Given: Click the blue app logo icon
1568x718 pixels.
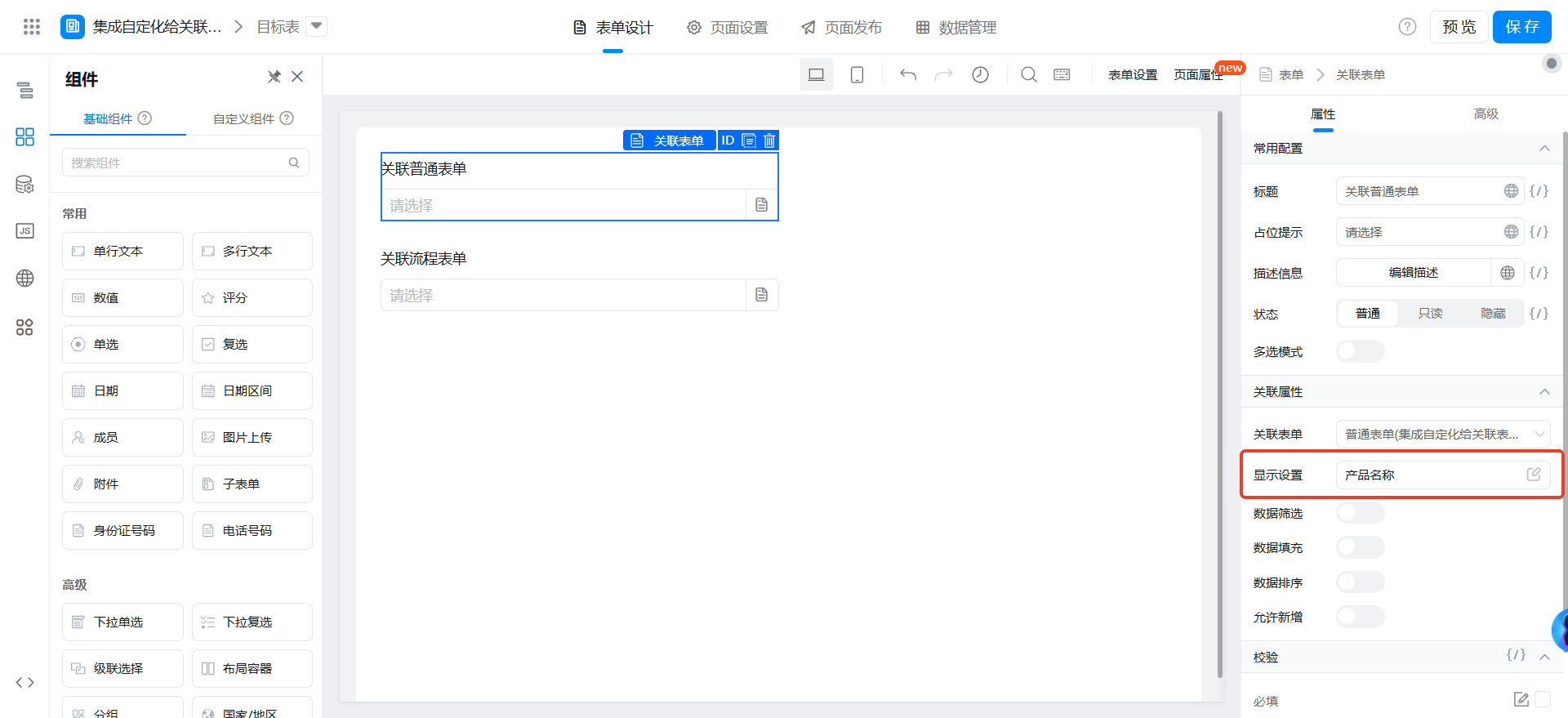Looking at the screenshot, I should 73,27.
